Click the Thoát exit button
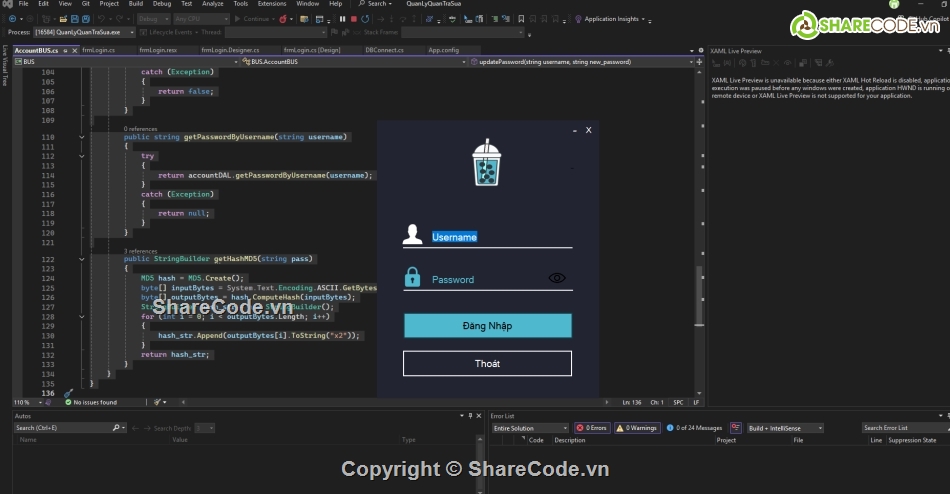950x494 pixels. pyautogui.click(x=487, y=363)
